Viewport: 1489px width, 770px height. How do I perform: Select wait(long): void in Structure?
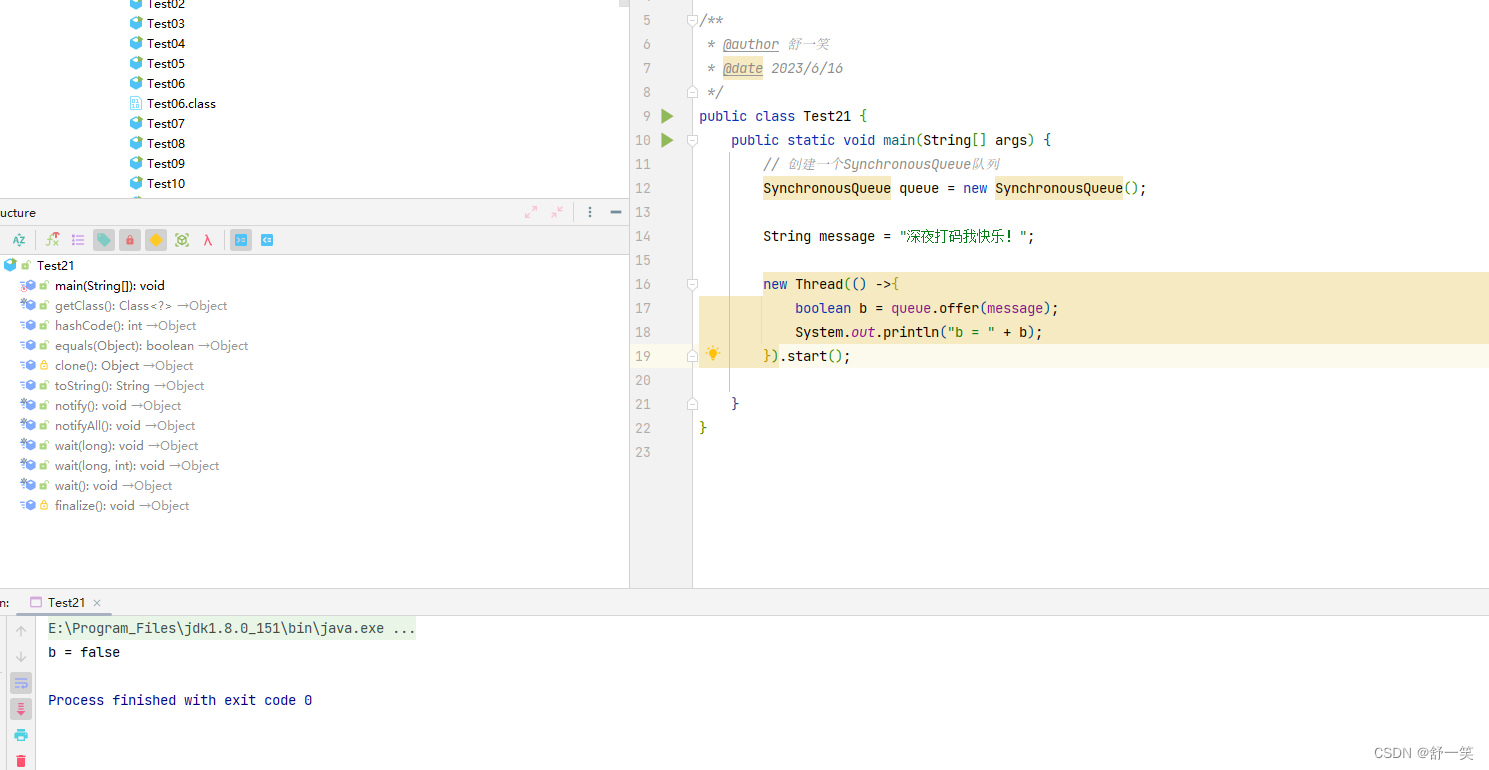coord(126,445)
